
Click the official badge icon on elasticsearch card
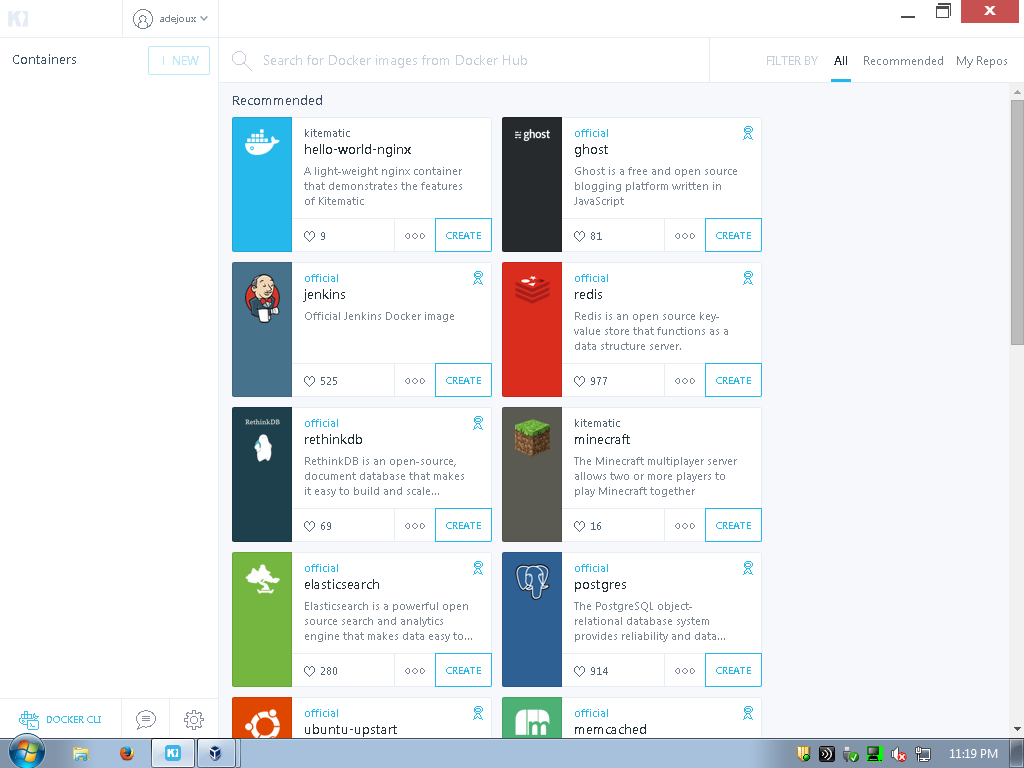(478, 568)
